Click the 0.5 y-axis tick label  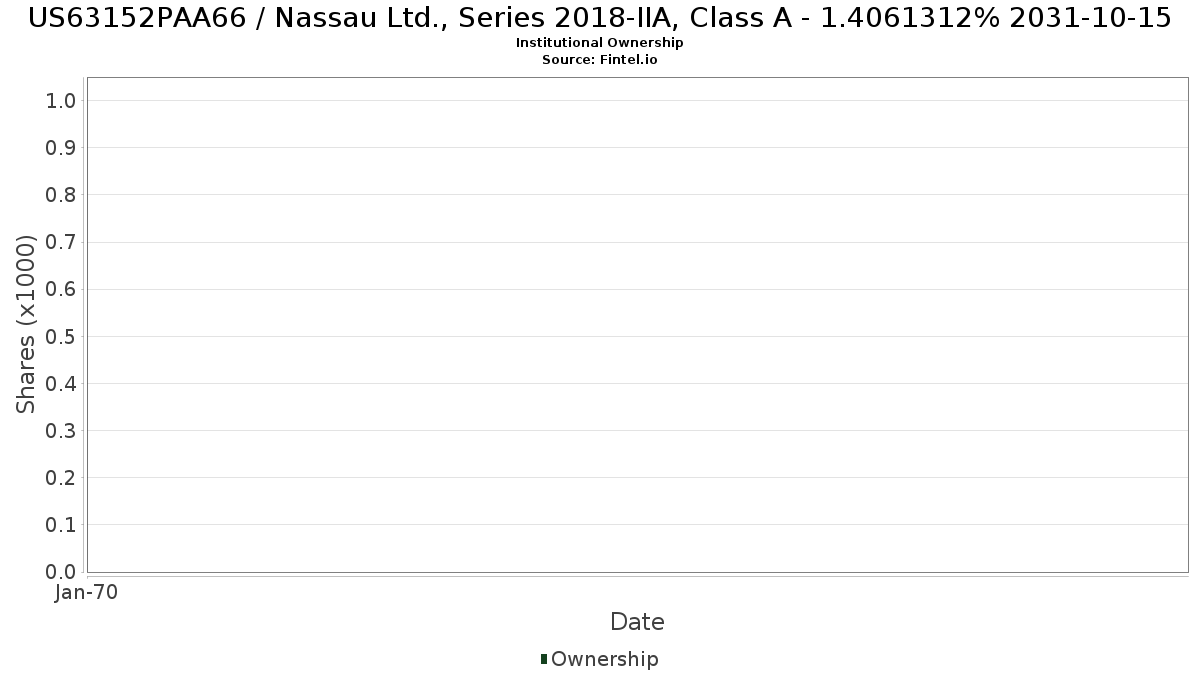point(61,336)
